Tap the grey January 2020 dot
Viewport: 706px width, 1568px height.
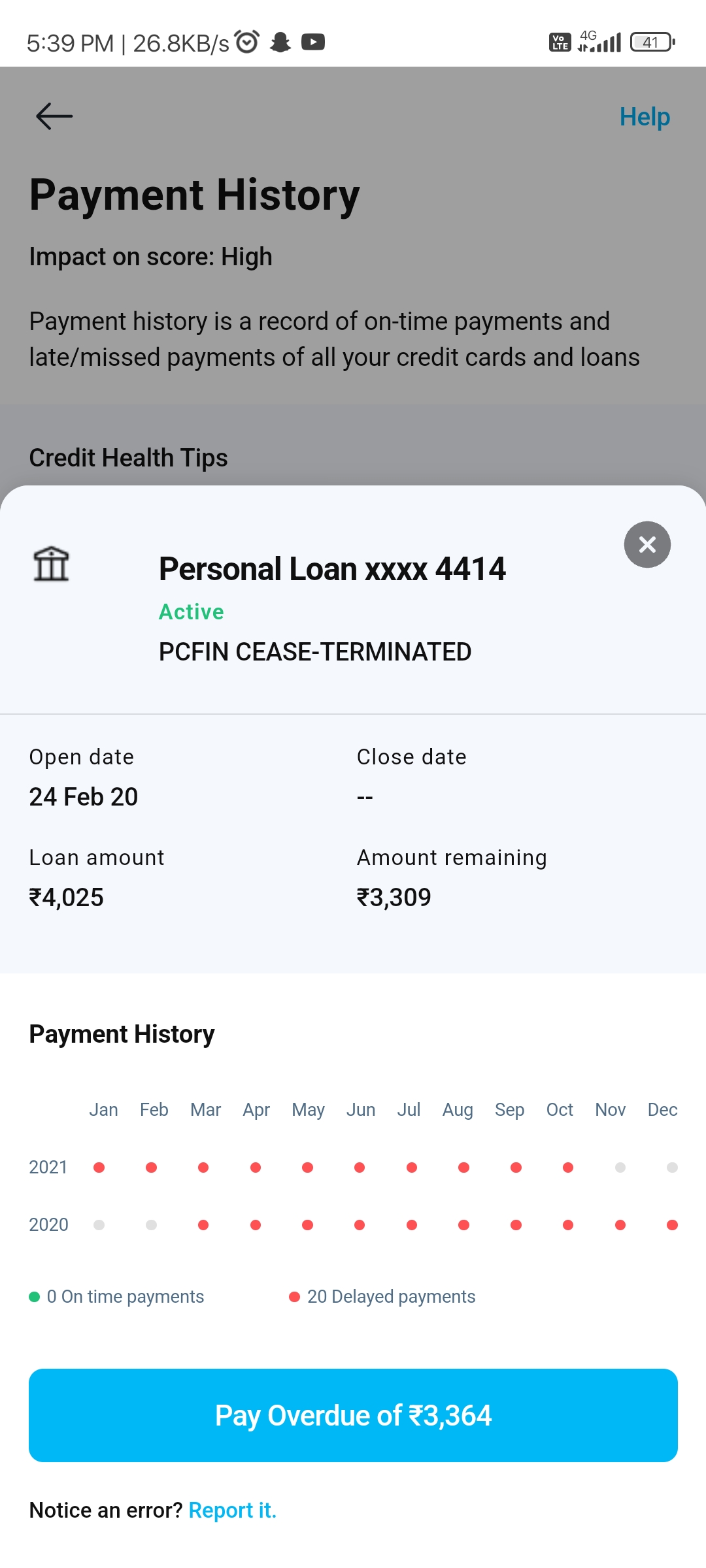tap(99, 1225)
